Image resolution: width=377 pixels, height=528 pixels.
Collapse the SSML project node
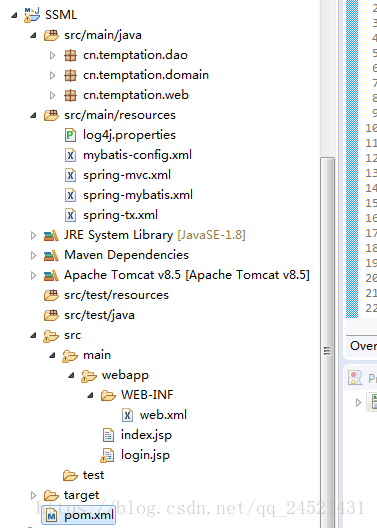pyautogui.click(x=14, y=15)
